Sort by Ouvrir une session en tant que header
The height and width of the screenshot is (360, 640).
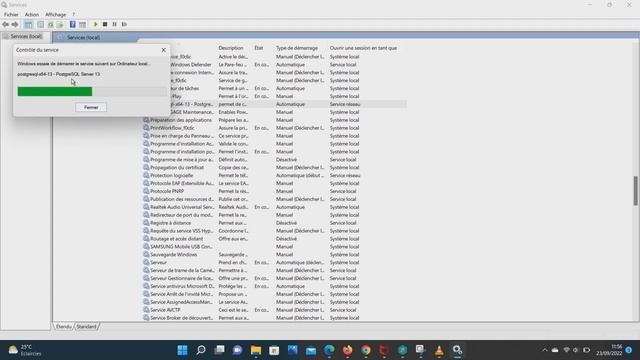[363, 48]
